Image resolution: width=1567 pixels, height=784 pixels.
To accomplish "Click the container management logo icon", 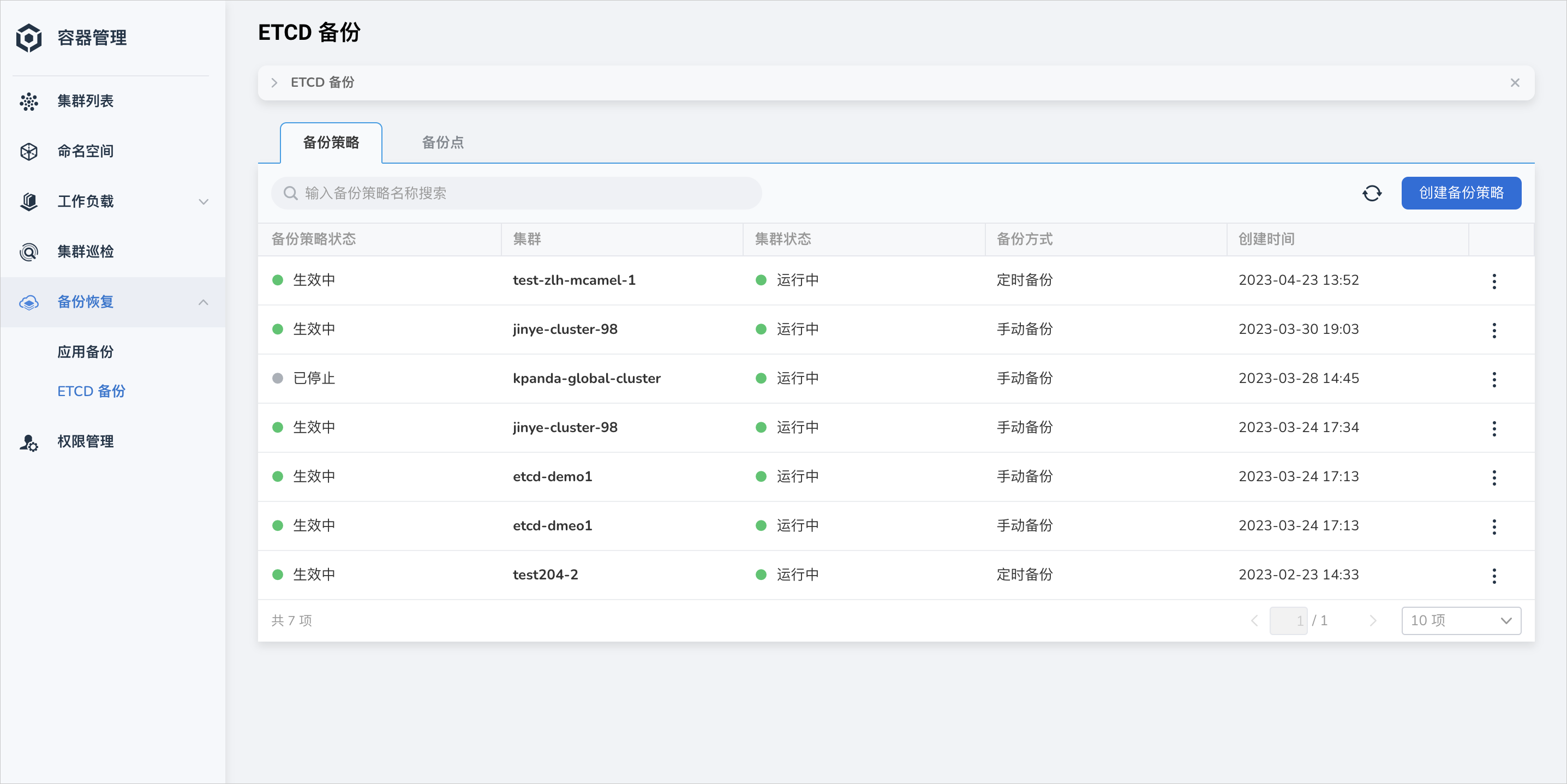I will (x=28, y=38).
